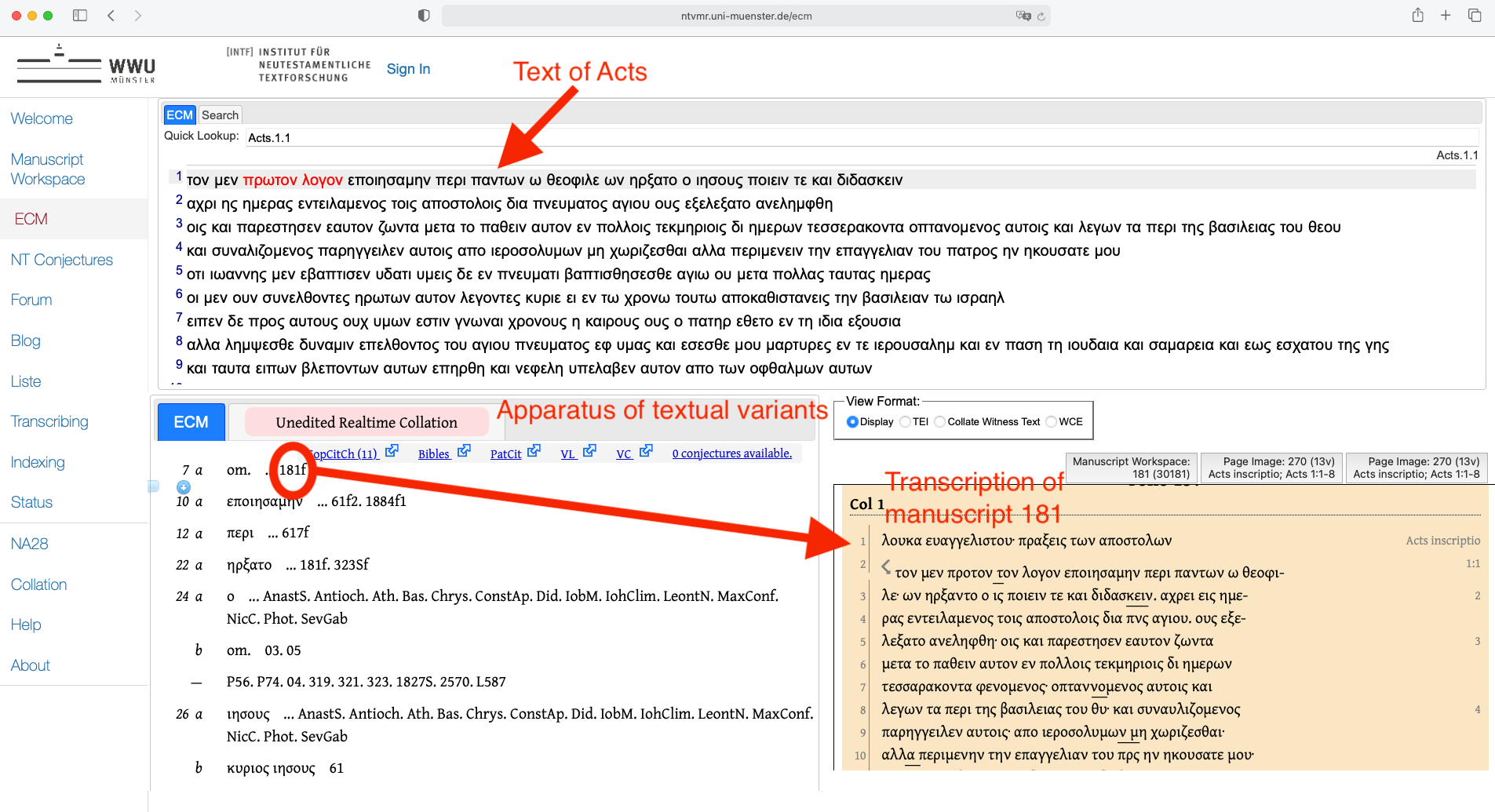Open NA28 in the sidebar
1495x812 pixels.
point(30,544)
